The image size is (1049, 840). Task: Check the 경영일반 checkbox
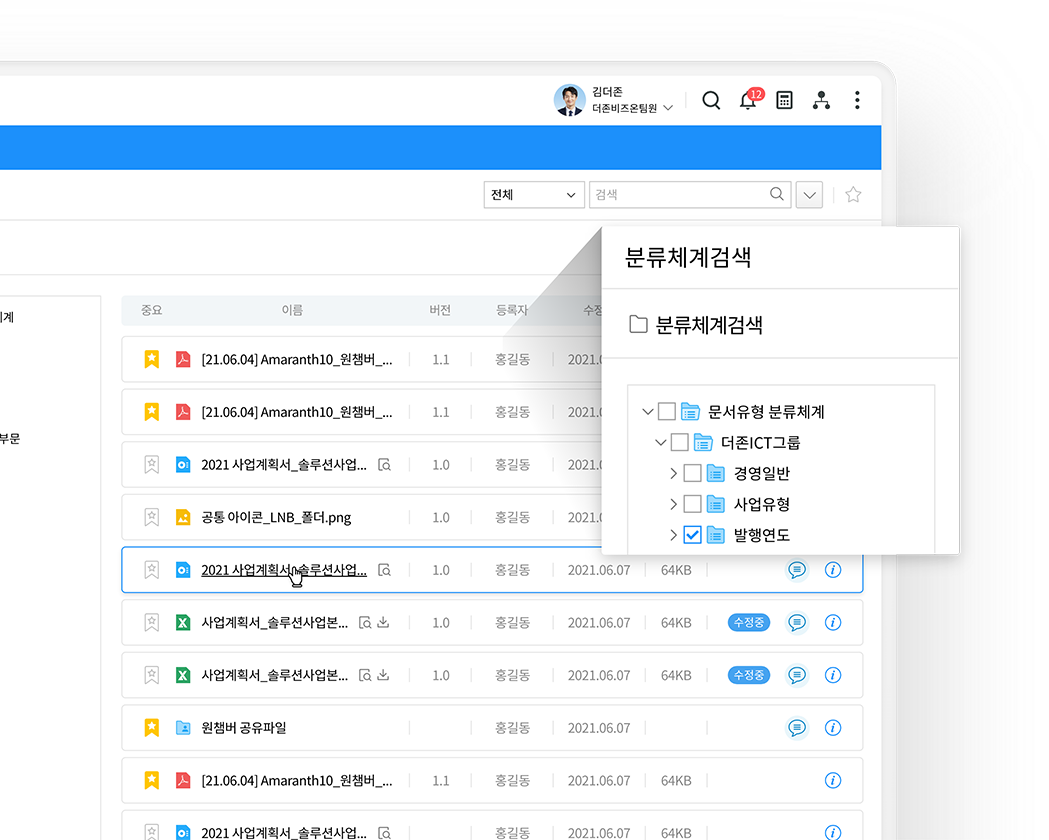point(692,474)
